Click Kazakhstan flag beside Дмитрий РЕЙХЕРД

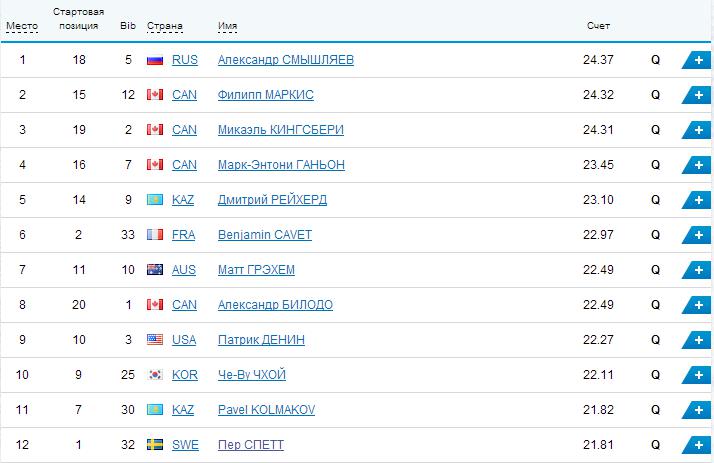point(155,200)
